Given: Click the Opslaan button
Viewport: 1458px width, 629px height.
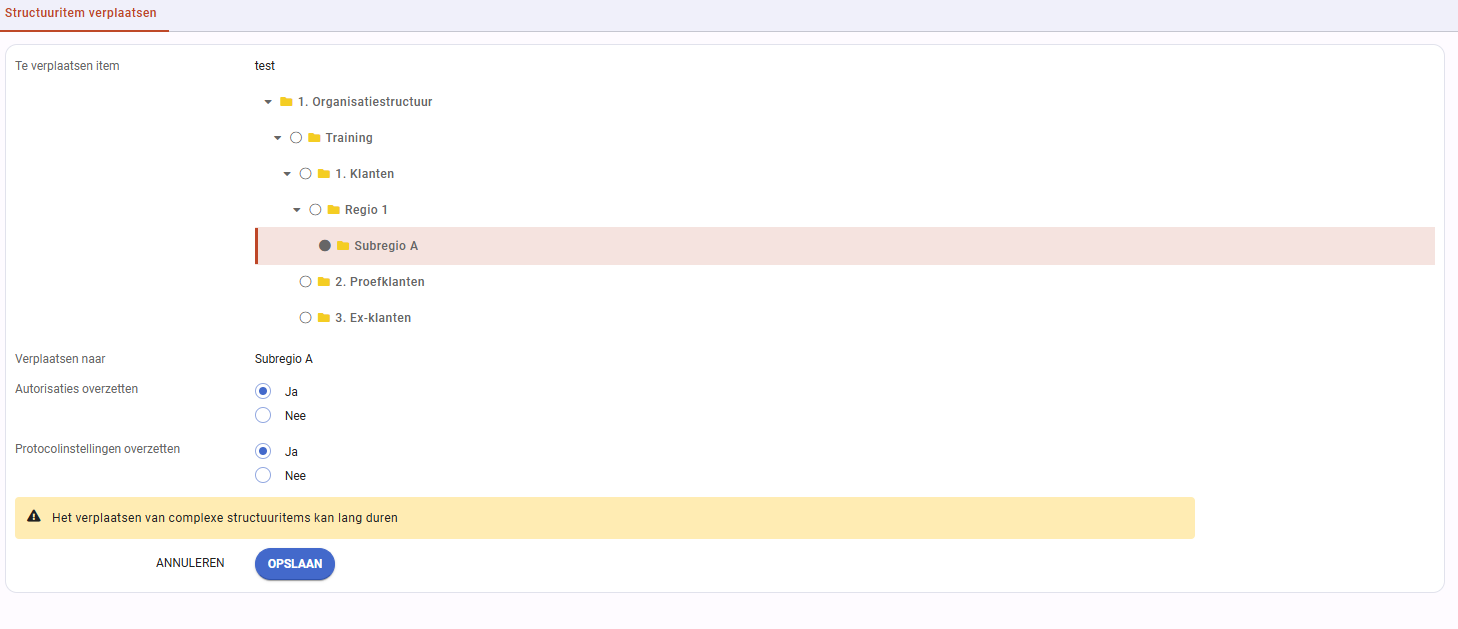Looking at the screenshot, I should (295, 564).
